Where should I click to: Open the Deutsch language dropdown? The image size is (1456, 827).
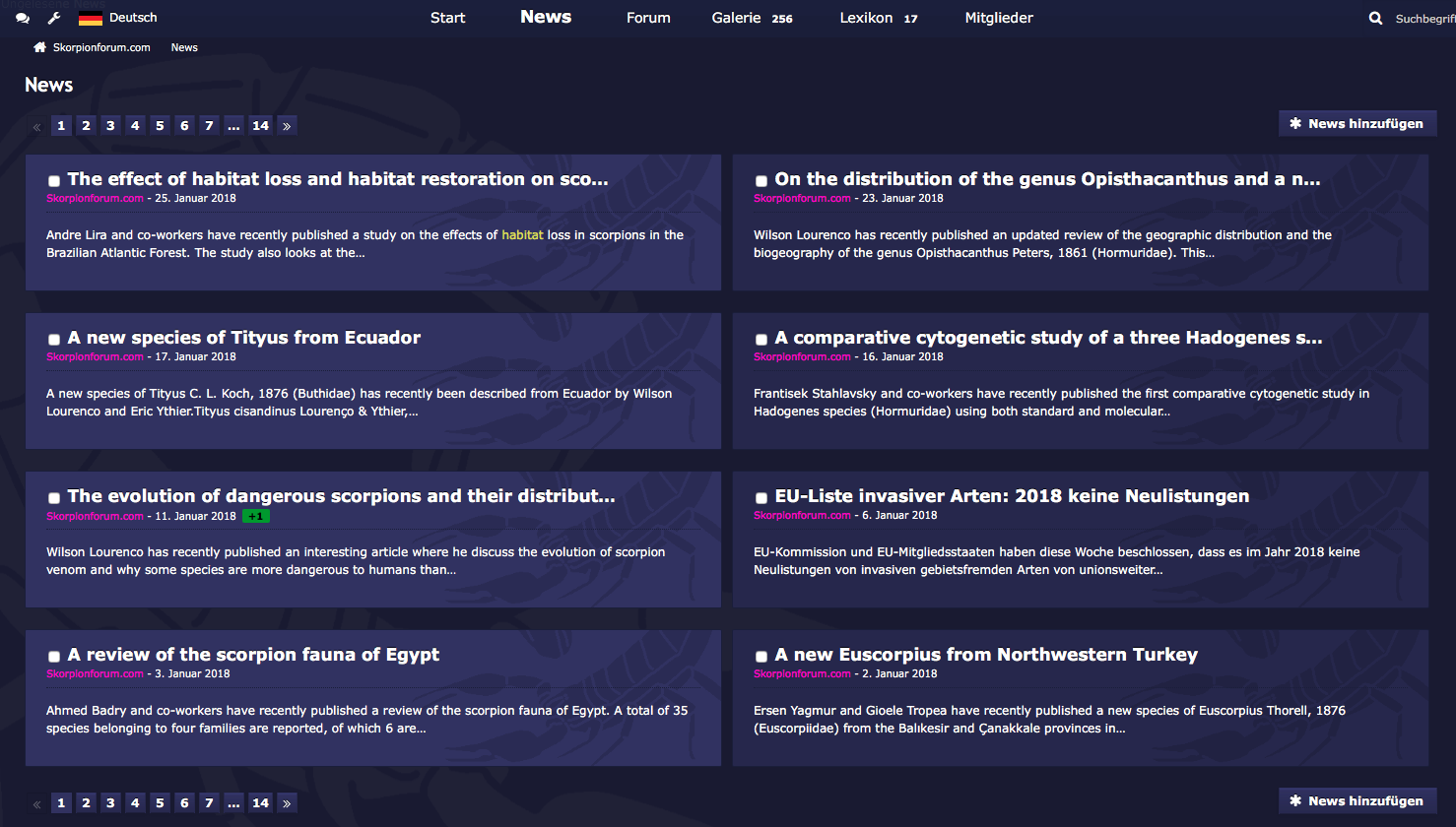click(133, 18)
